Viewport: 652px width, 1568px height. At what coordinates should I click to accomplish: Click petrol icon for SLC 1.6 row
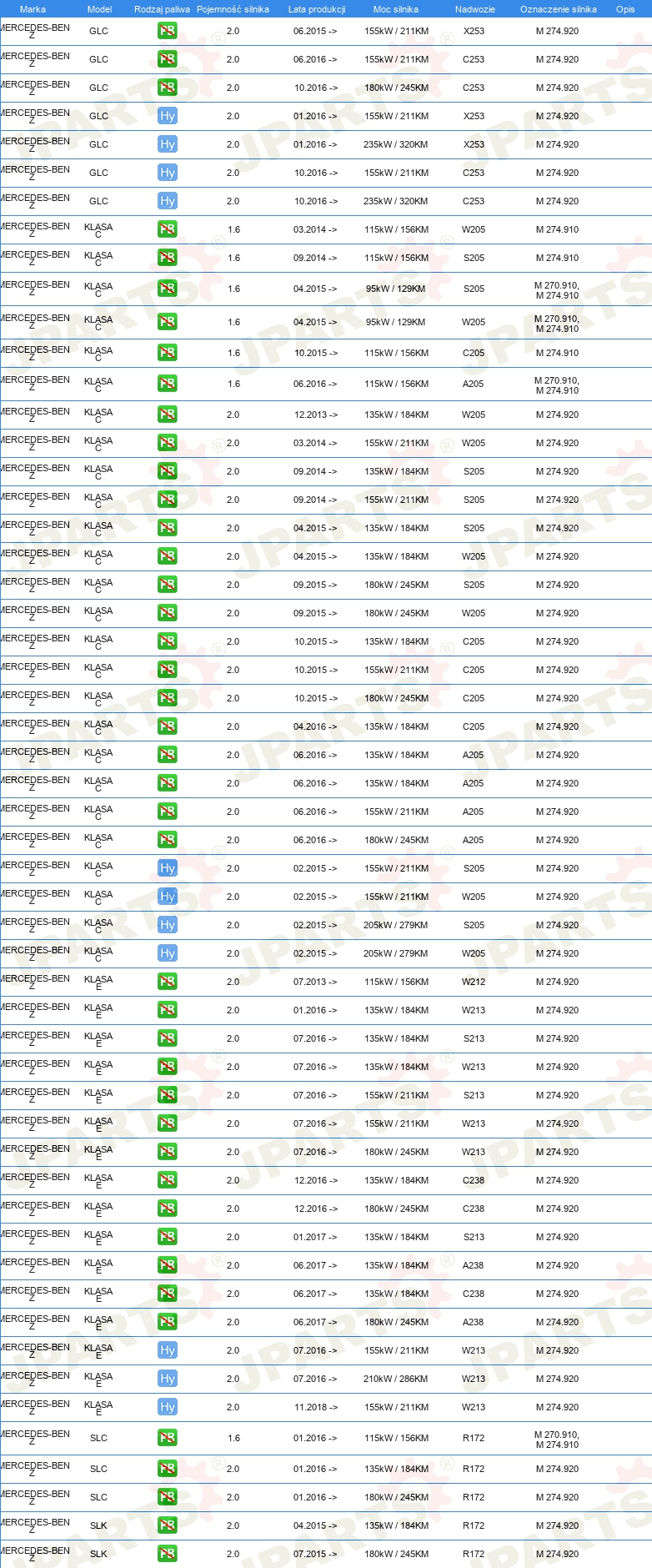pos(167,1439)
